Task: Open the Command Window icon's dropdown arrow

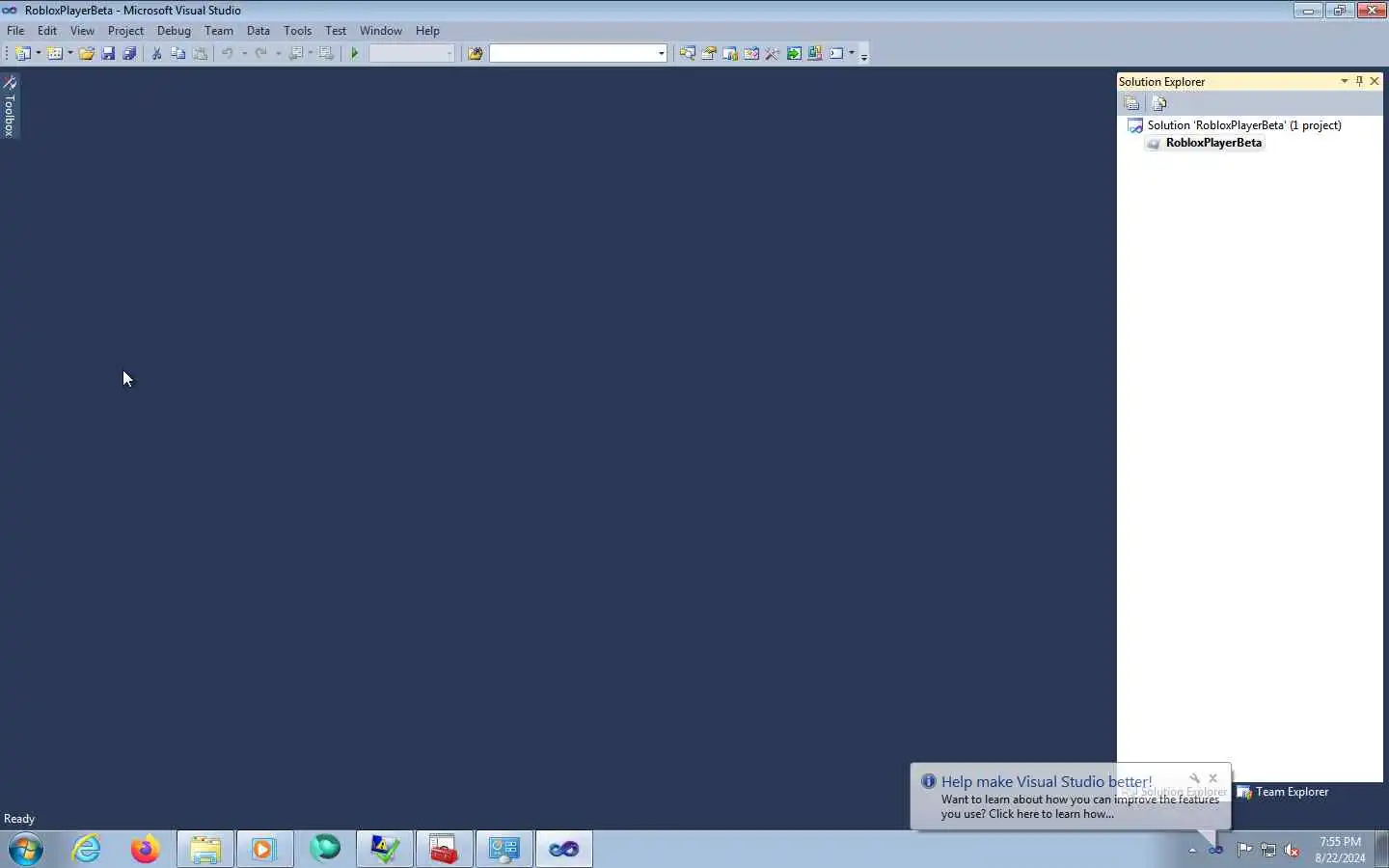Action: pyautogui.click(x=852, y=54)
